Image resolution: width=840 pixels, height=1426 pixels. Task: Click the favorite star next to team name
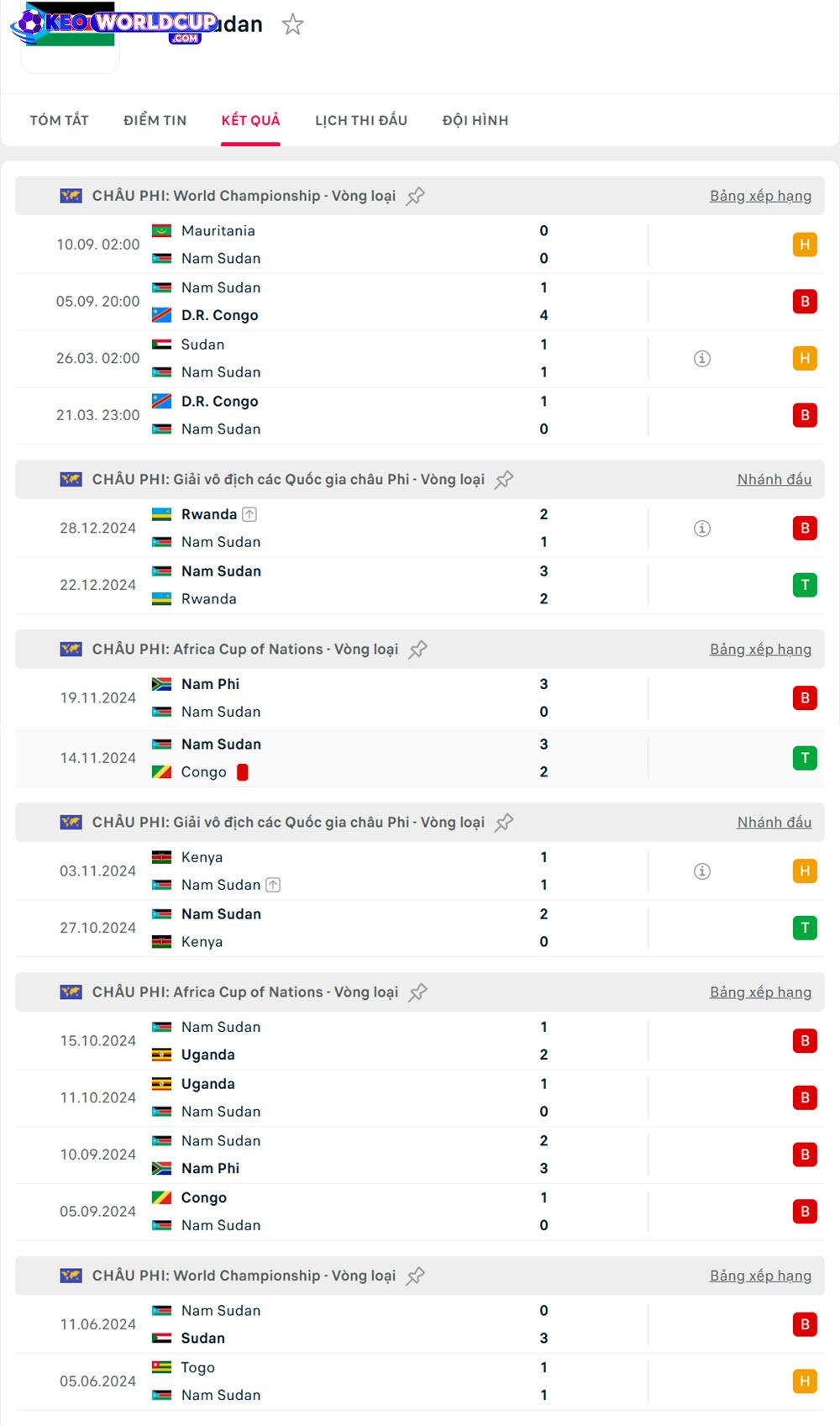(x=292, y=24)
